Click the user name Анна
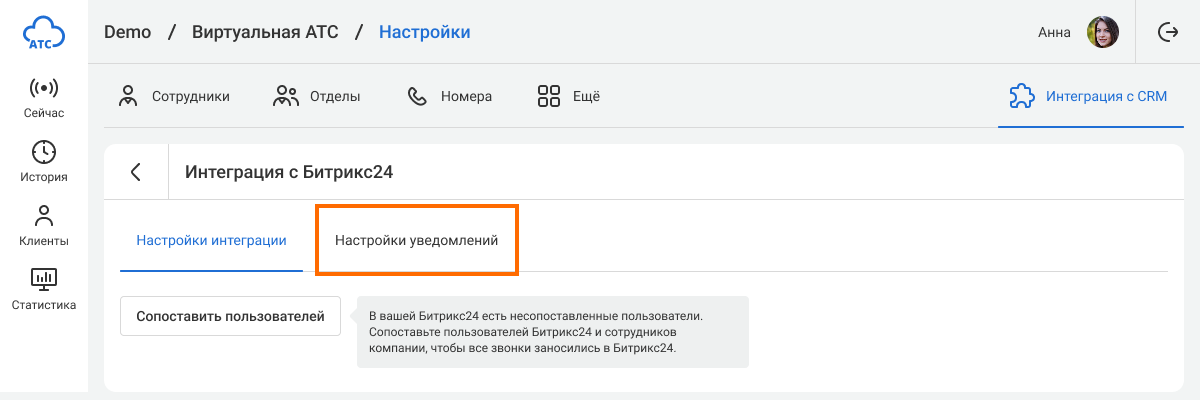This screenshot has width=1200, height=400. tap(1054, 33)
